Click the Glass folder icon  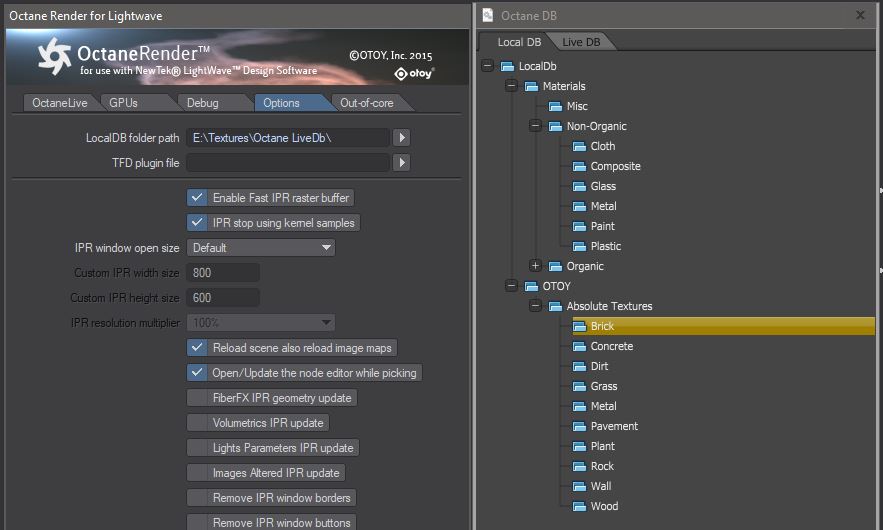579,186
